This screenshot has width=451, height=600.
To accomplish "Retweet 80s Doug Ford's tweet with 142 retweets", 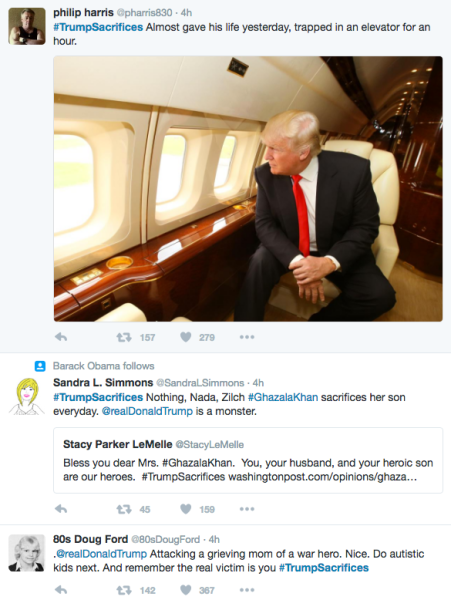I will click(124, 590).
